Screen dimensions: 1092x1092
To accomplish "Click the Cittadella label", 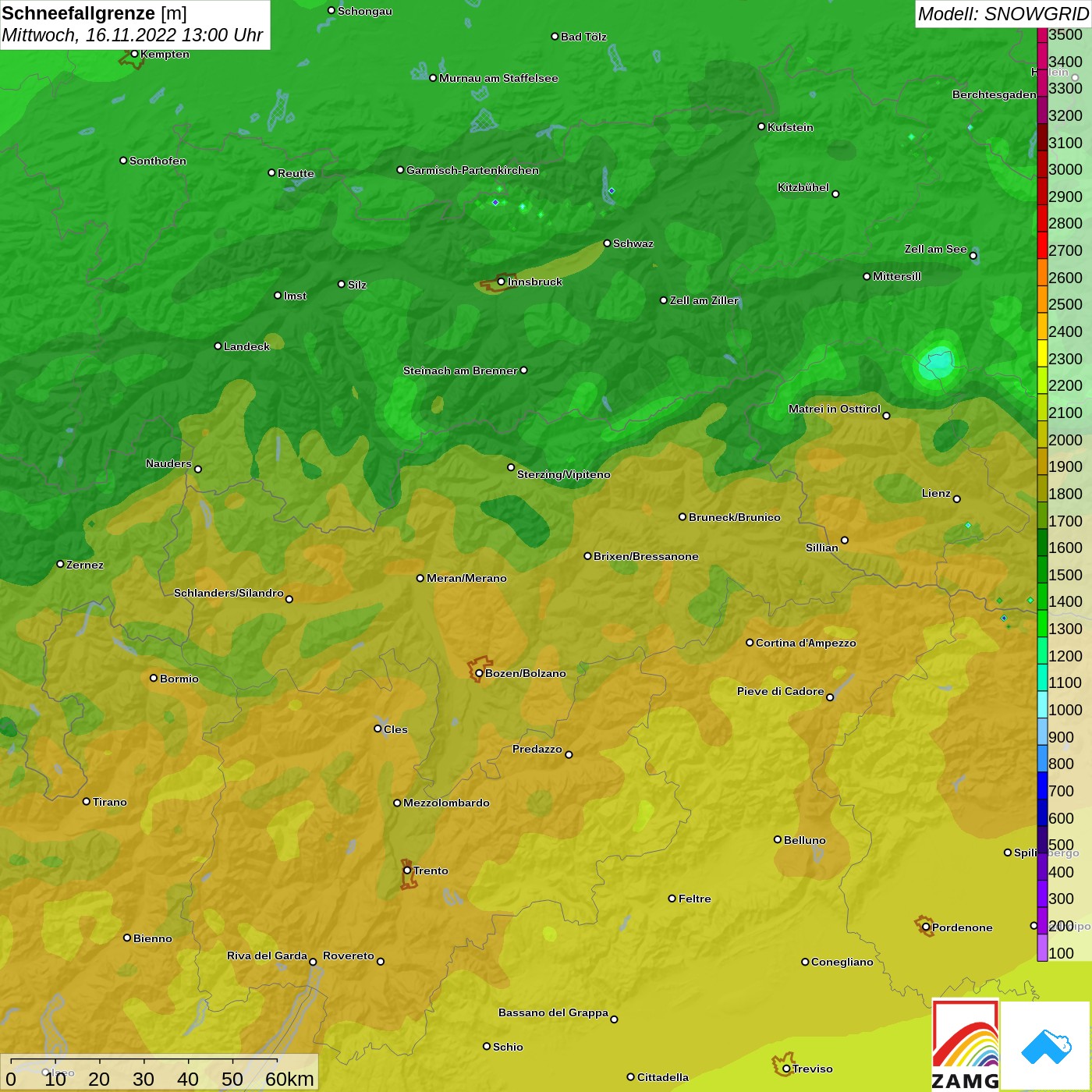I will click(663, 1077).
